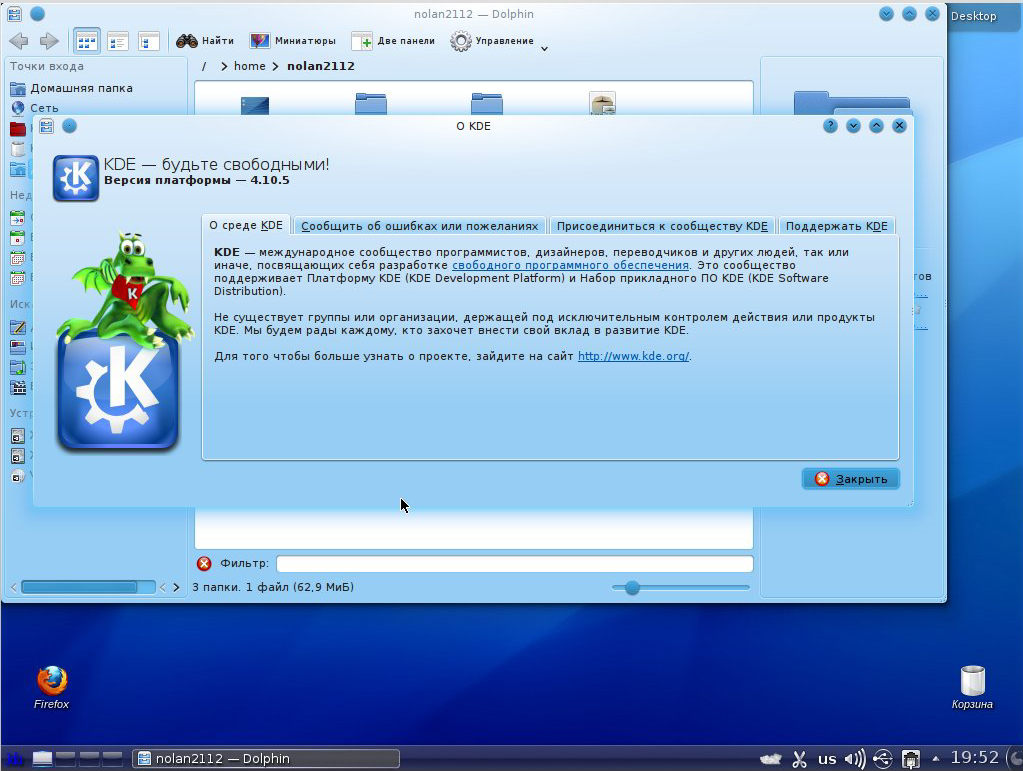Toggle Две панели split view

tap(393, 41)
